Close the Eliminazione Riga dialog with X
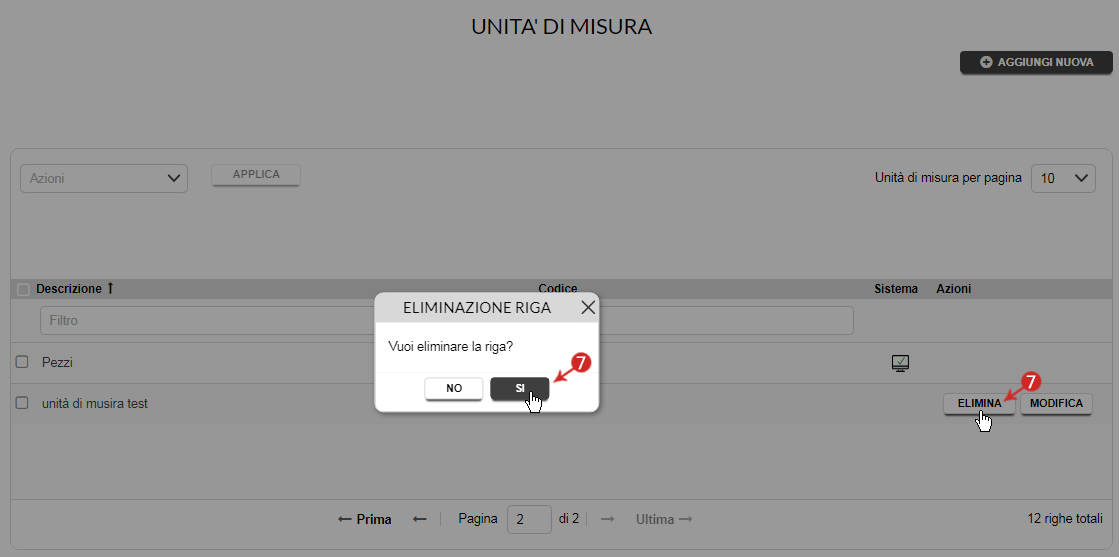The image size is (1119, 557). (x=588, y=308)
